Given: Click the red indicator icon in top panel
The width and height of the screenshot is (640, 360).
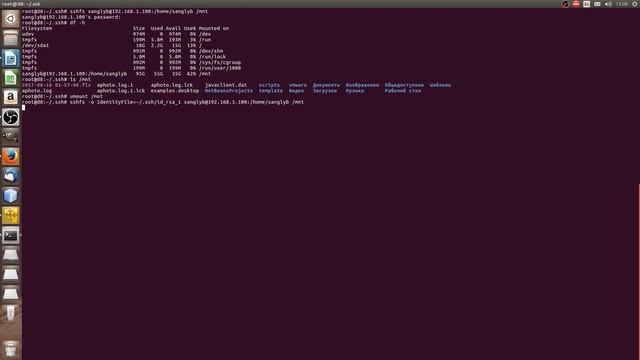Looking at the screenshot, I should point(576,4).
